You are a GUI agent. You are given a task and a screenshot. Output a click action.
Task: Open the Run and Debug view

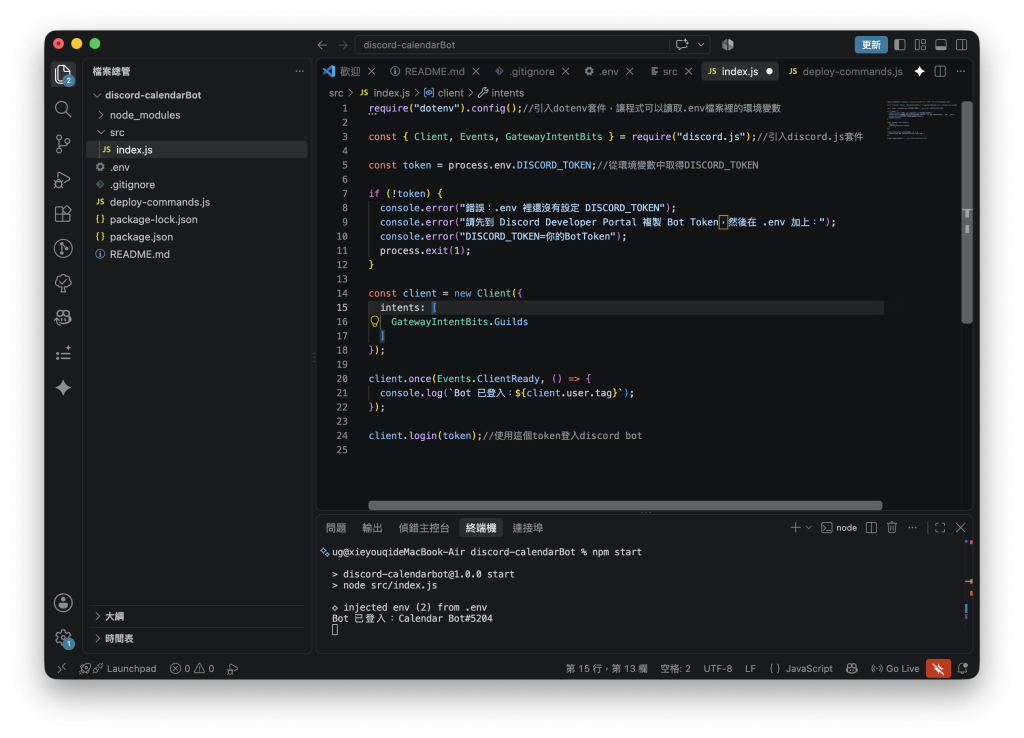click(63, 179)
